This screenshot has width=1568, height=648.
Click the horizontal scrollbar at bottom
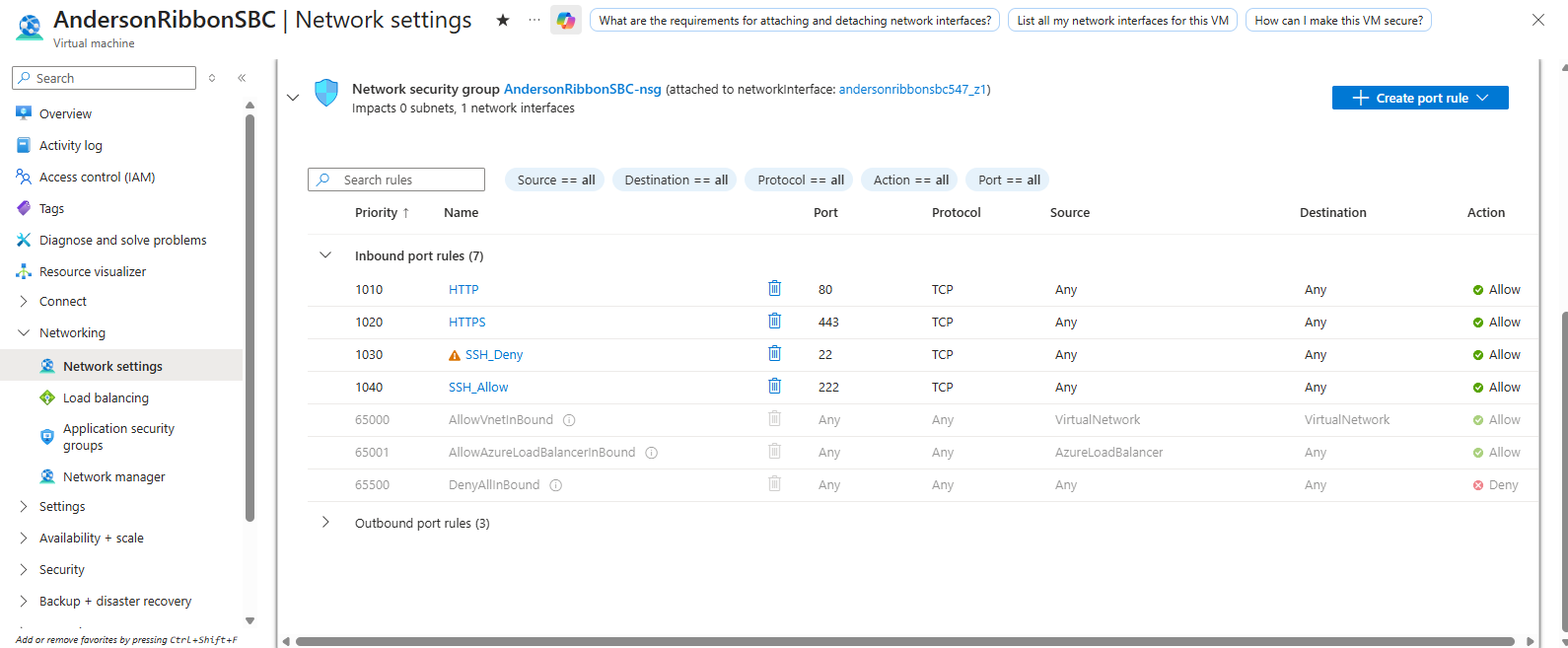904,641
